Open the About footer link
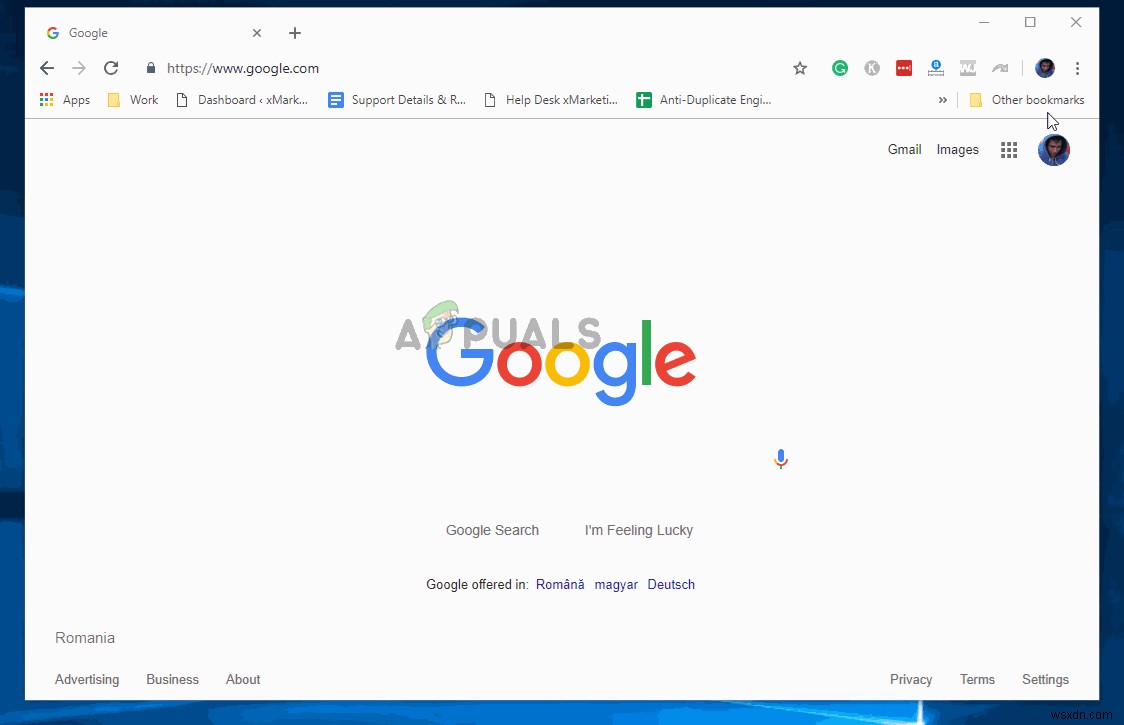The image size is (1124, 725). (x=243, y=679)
